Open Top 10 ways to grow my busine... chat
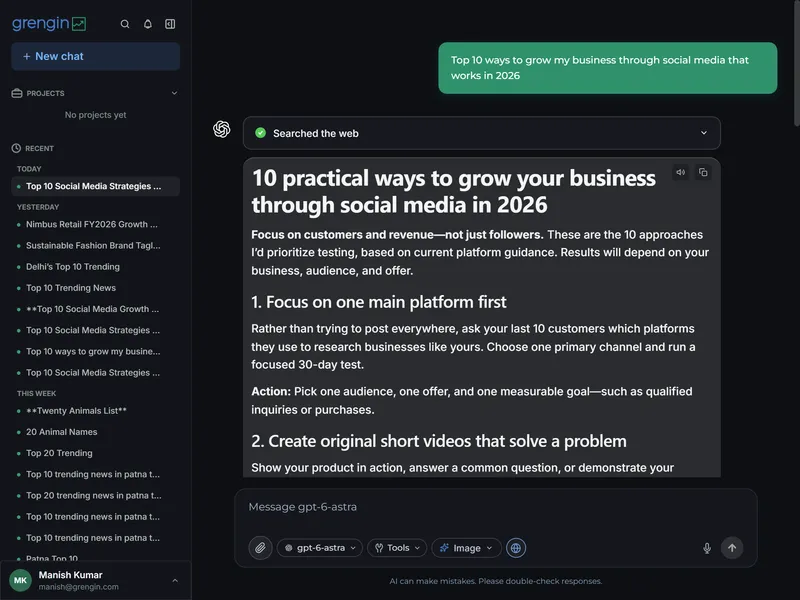The width and height of the screenshot is (800, 600). tap(95, 352)
